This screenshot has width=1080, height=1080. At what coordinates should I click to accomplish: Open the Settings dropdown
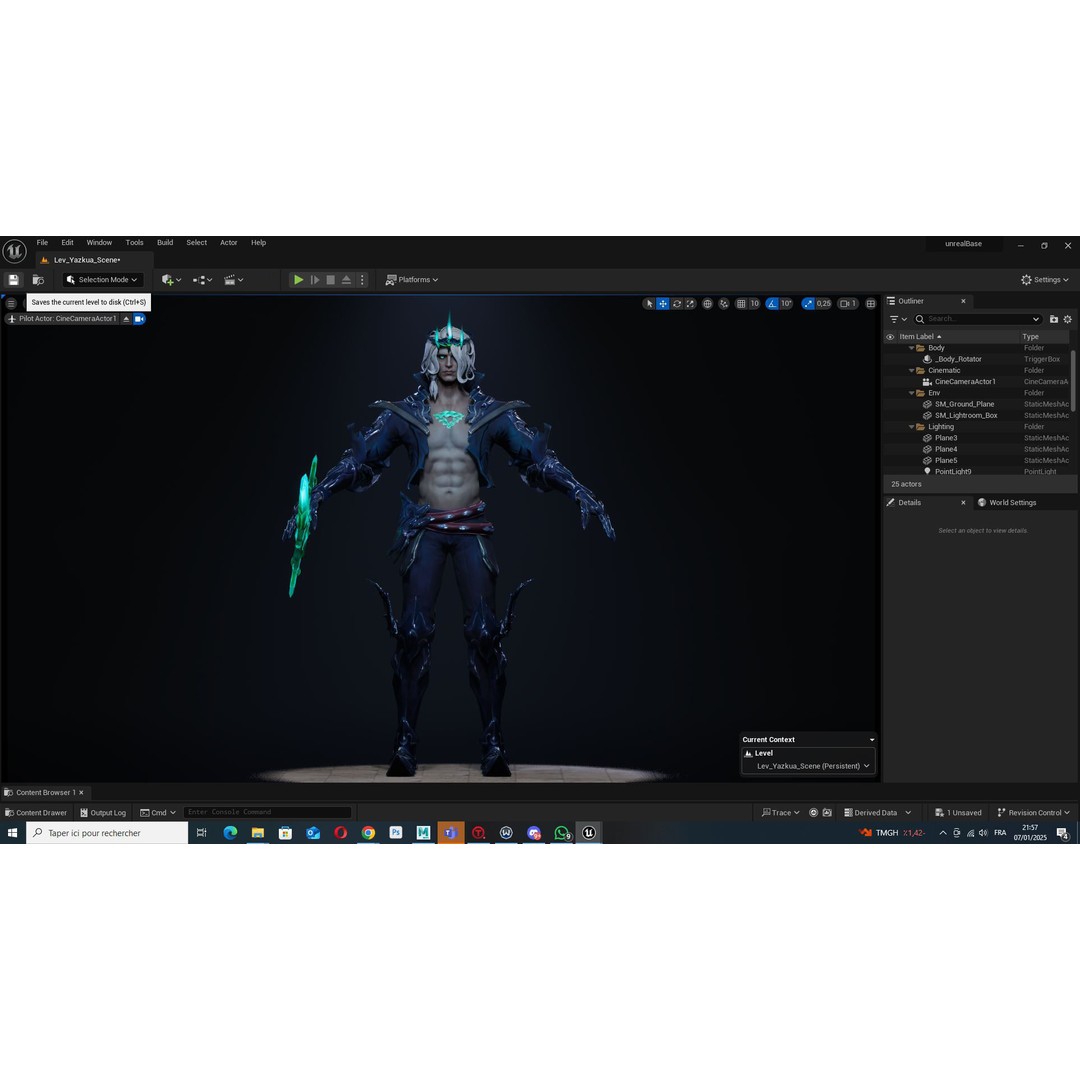pos(1045,280)
